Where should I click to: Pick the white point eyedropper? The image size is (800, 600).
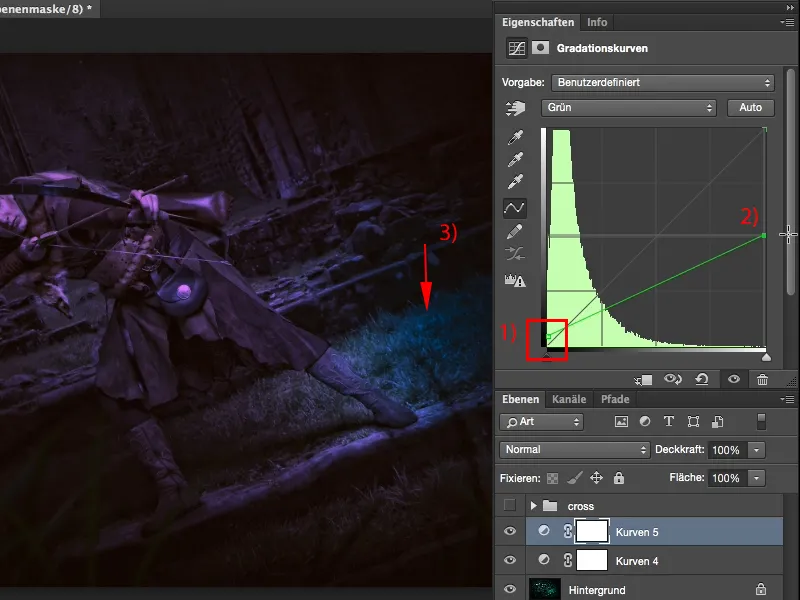[x=515, y=182]
